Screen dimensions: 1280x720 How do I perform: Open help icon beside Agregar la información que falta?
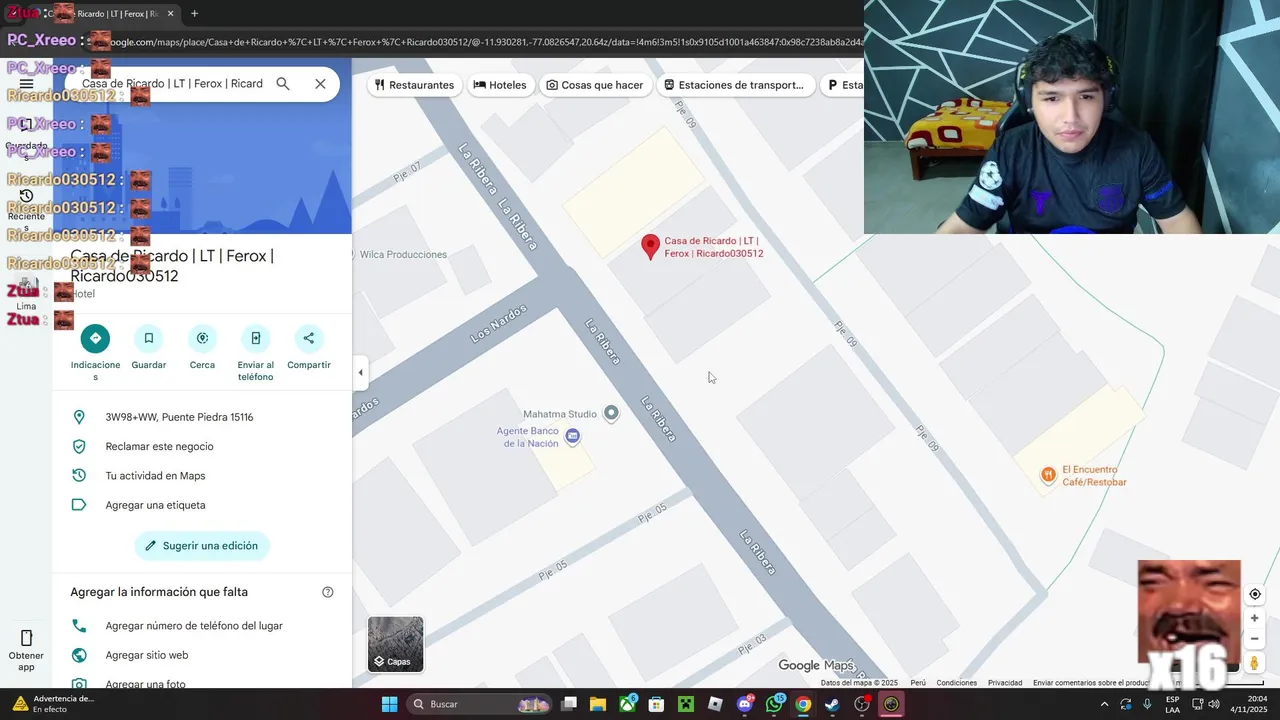(x=327, y=592)
